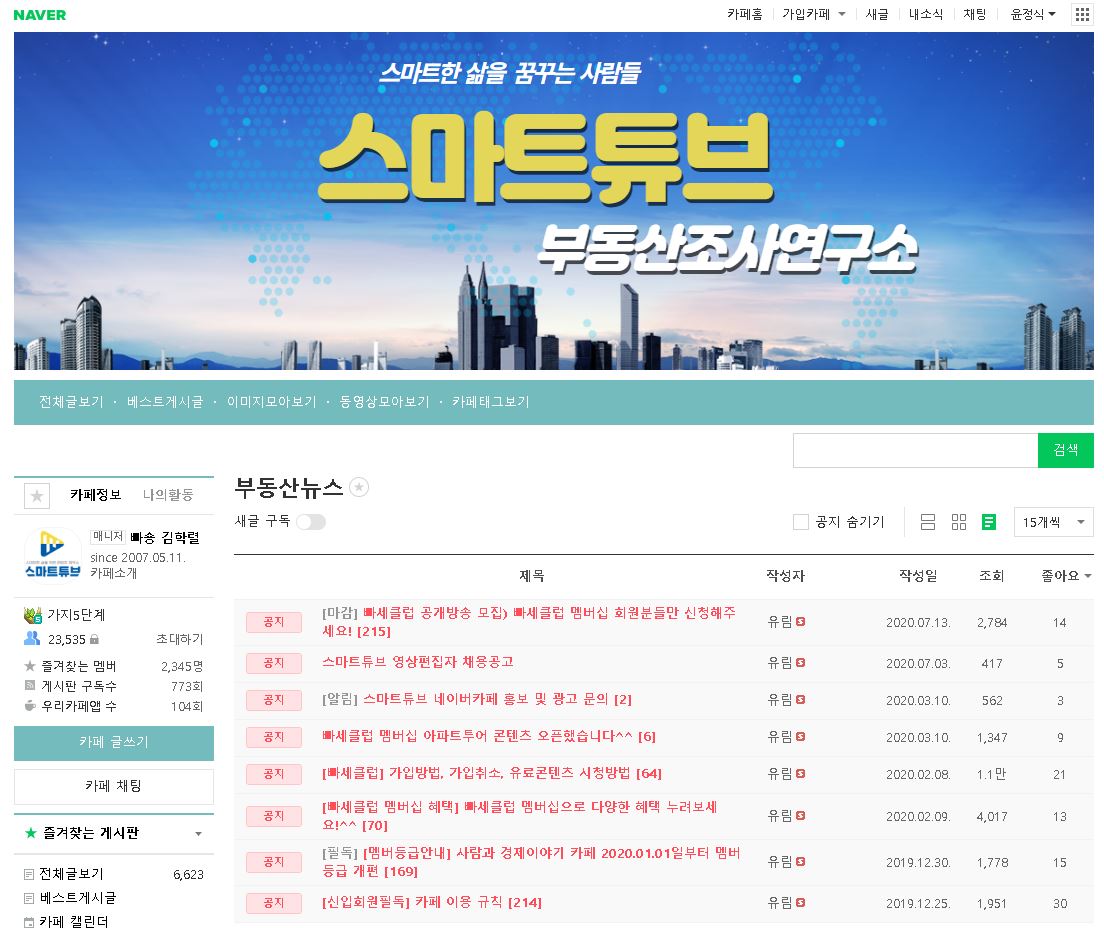This screenshot has width=1104, height=928.
Task: Favorite the 부동산뉴스 board star icon
Action: (359, 487)
